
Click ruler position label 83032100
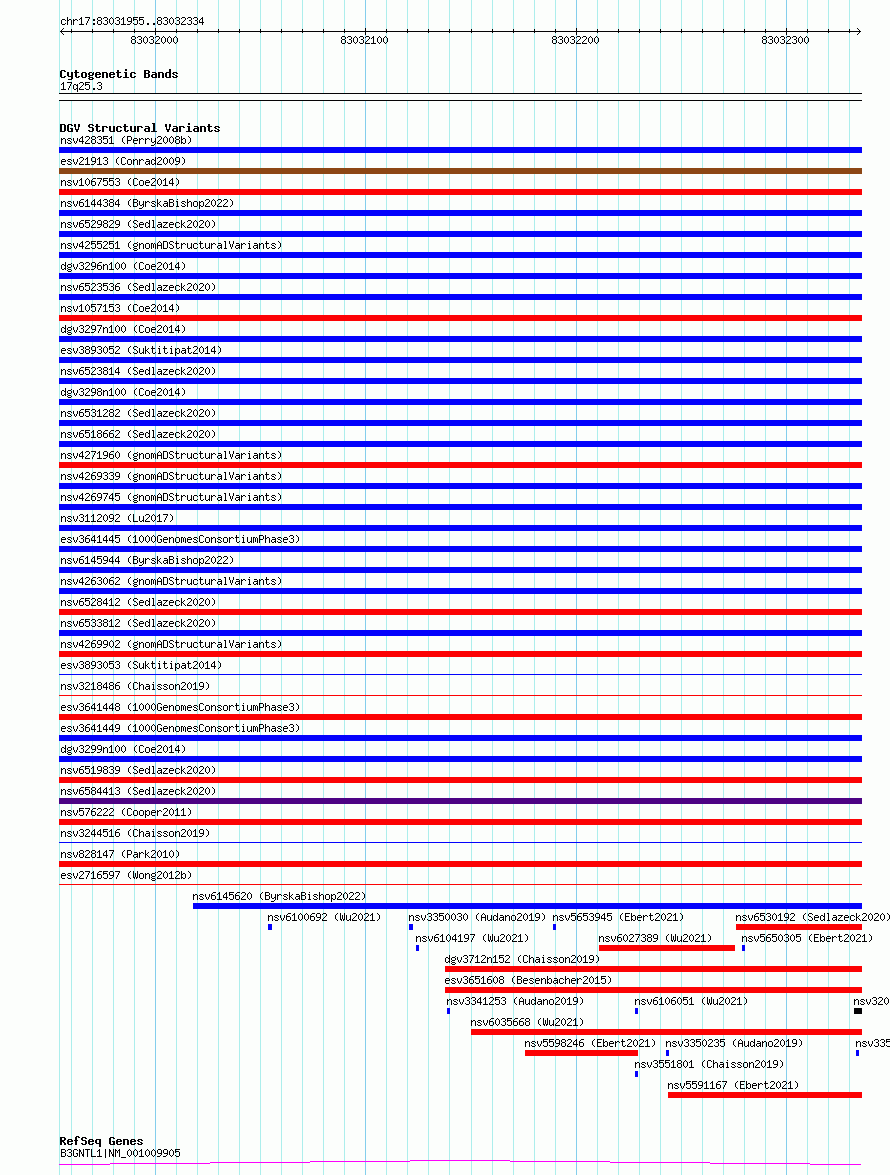(x=364, y=40)
